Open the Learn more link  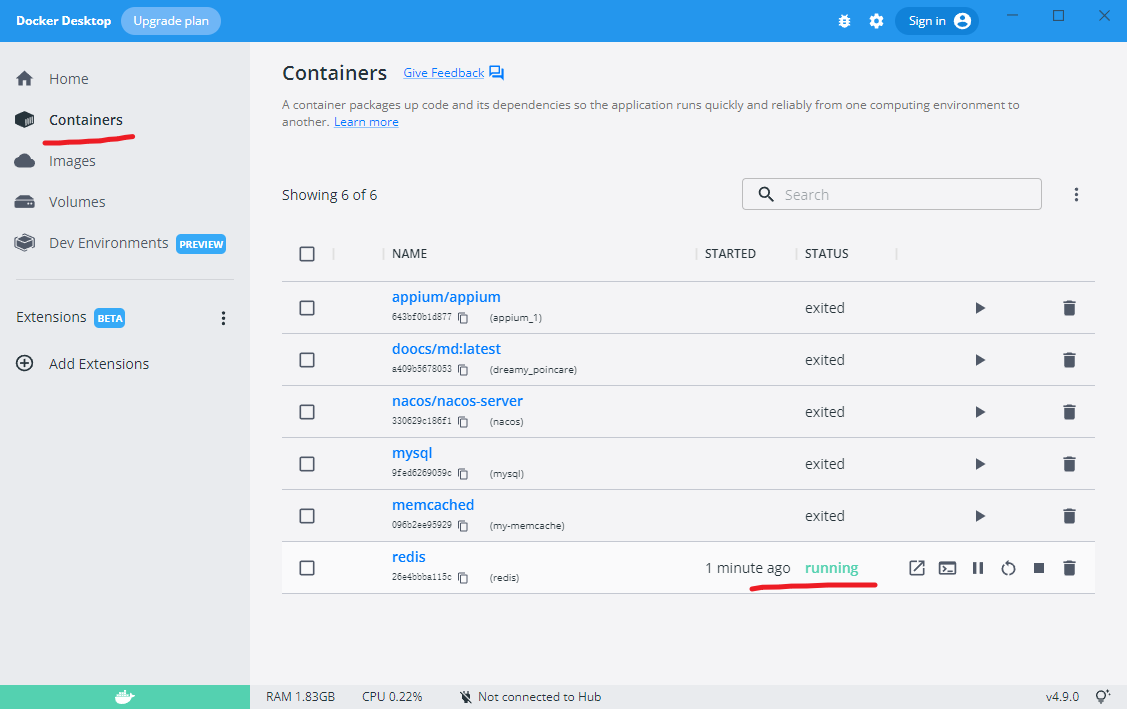click(x=366, y=122)
